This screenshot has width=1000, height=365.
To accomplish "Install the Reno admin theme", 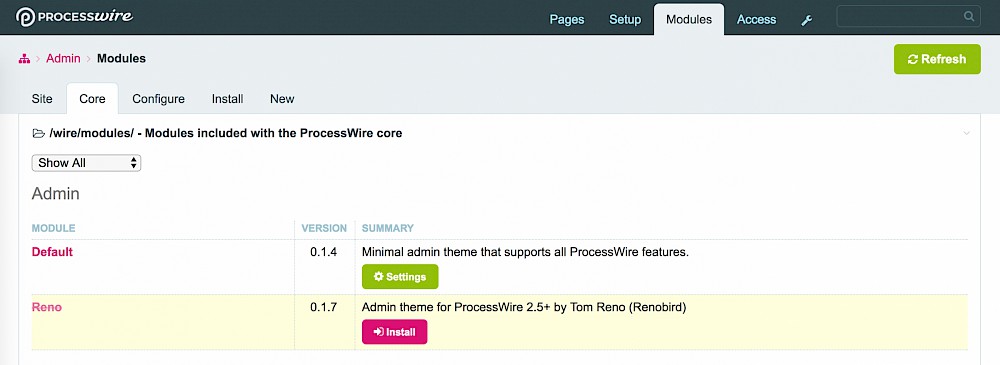I will coord(394,332).
